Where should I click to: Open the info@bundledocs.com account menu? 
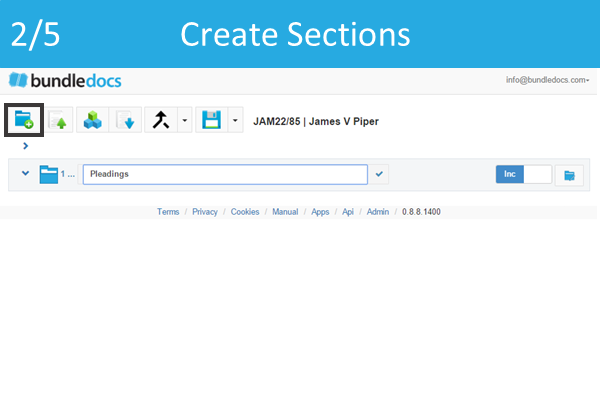(x=547, y=80)
